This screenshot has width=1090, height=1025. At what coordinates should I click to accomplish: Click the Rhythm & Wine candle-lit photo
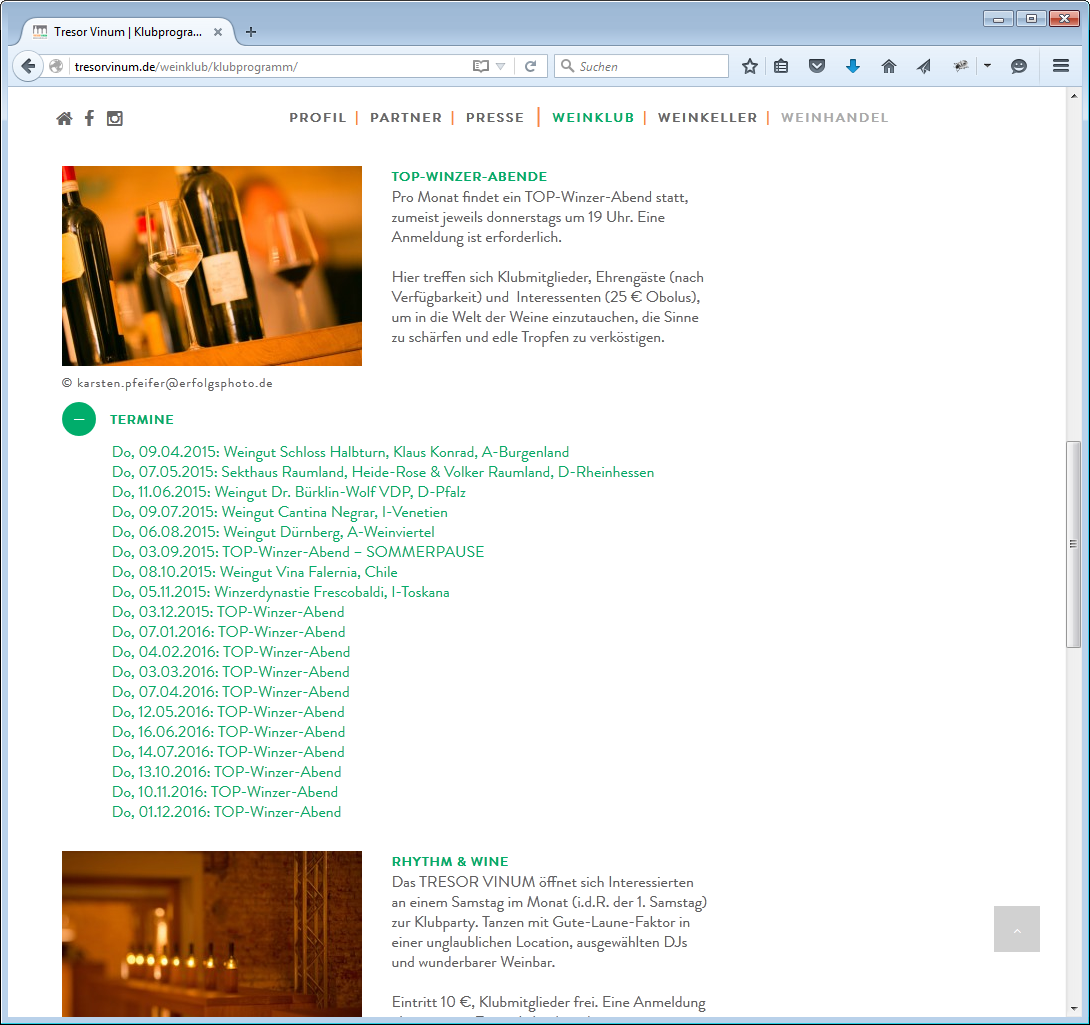click(x=212, y=934)
